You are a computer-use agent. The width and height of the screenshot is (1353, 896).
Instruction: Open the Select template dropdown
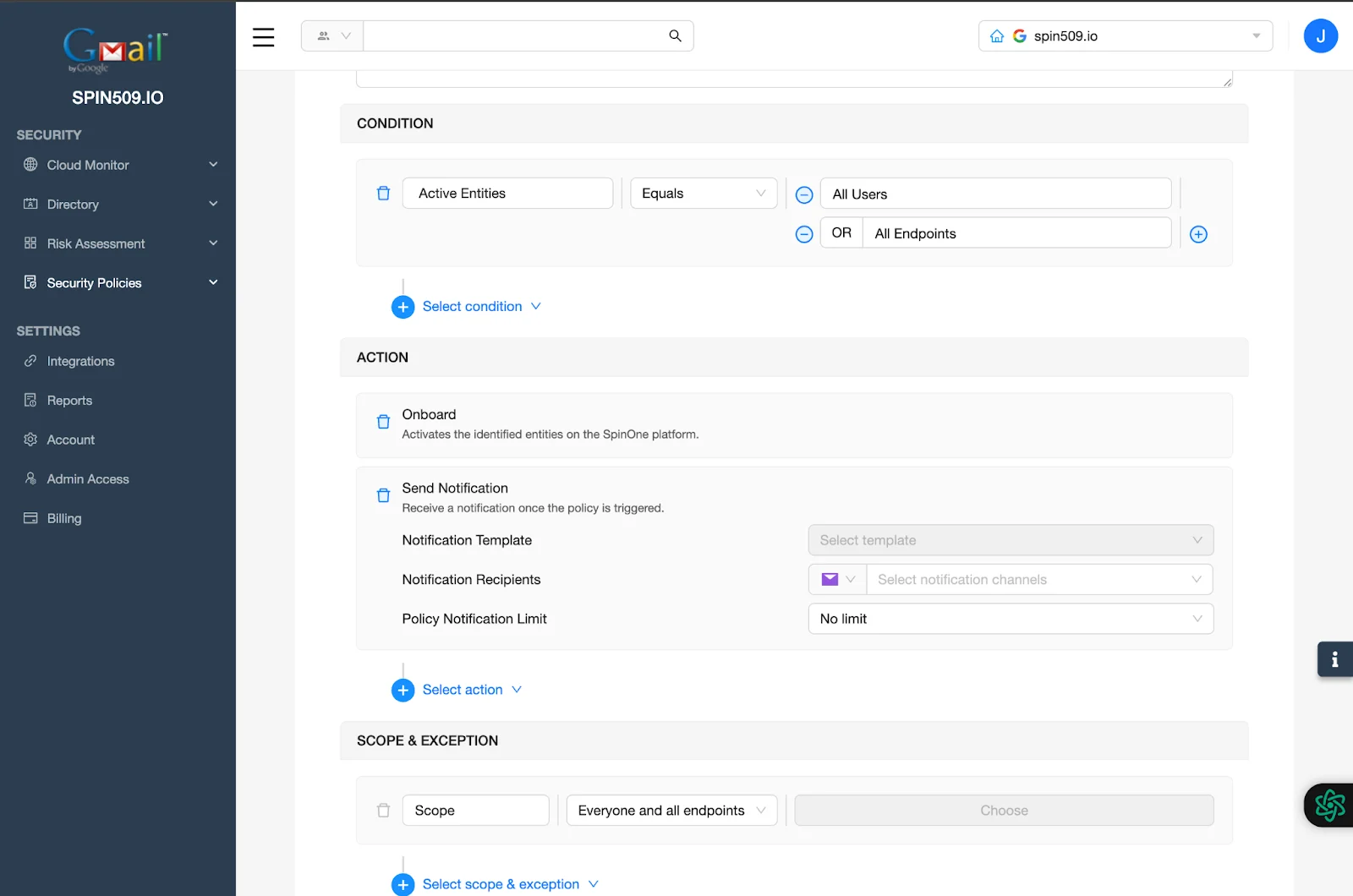pos(1011,539)
